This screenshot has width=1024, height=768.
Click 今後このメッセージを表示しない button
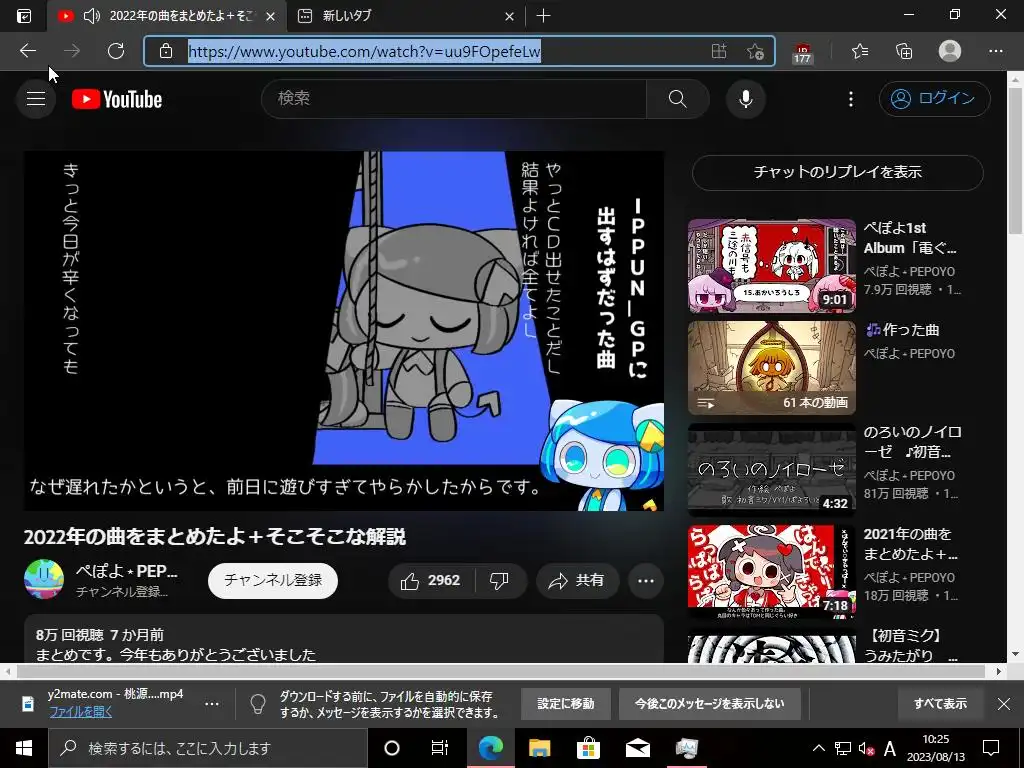(x=709, y=704)
